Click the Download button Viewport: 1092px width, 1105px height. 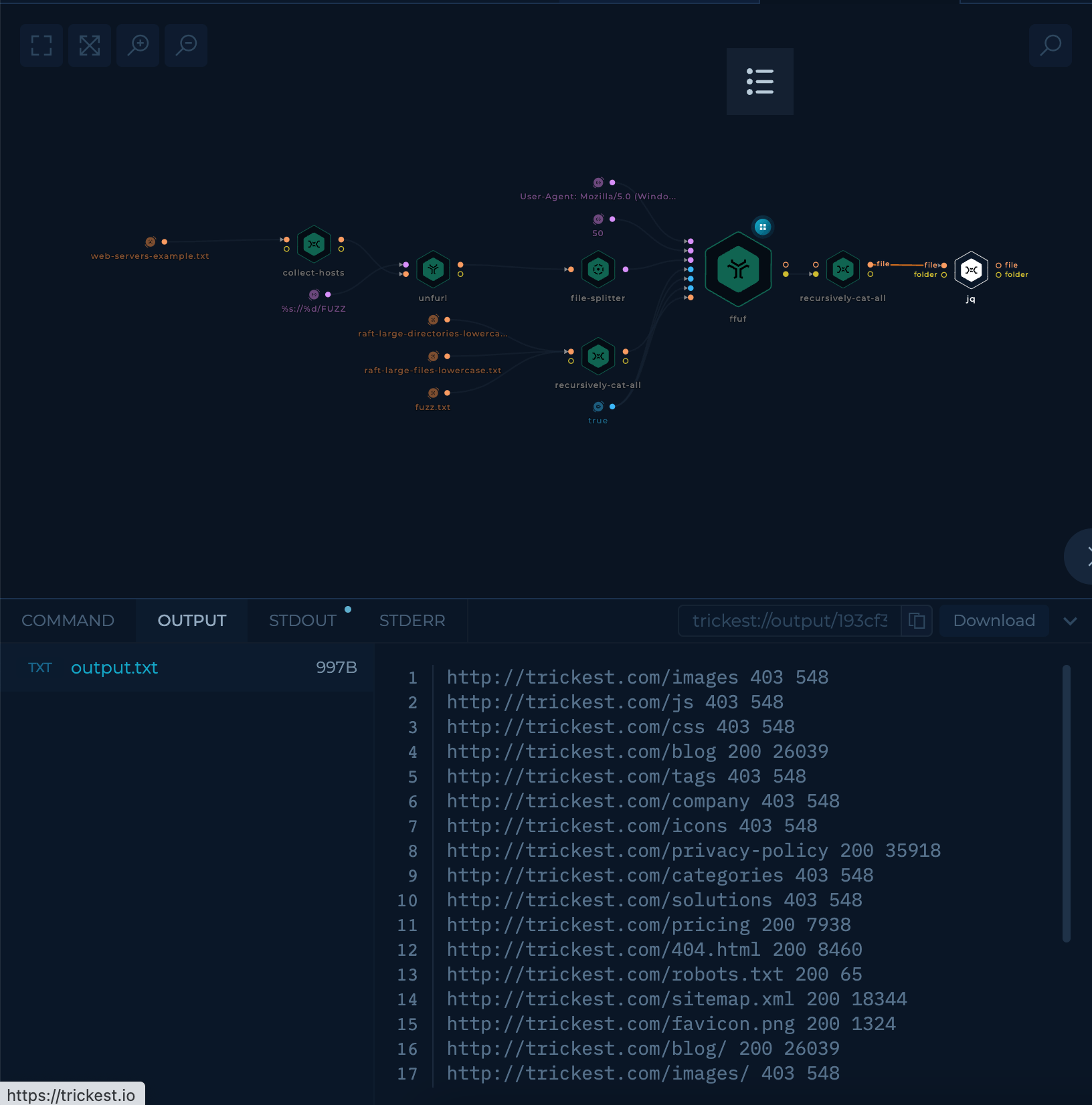pos(994,621)
